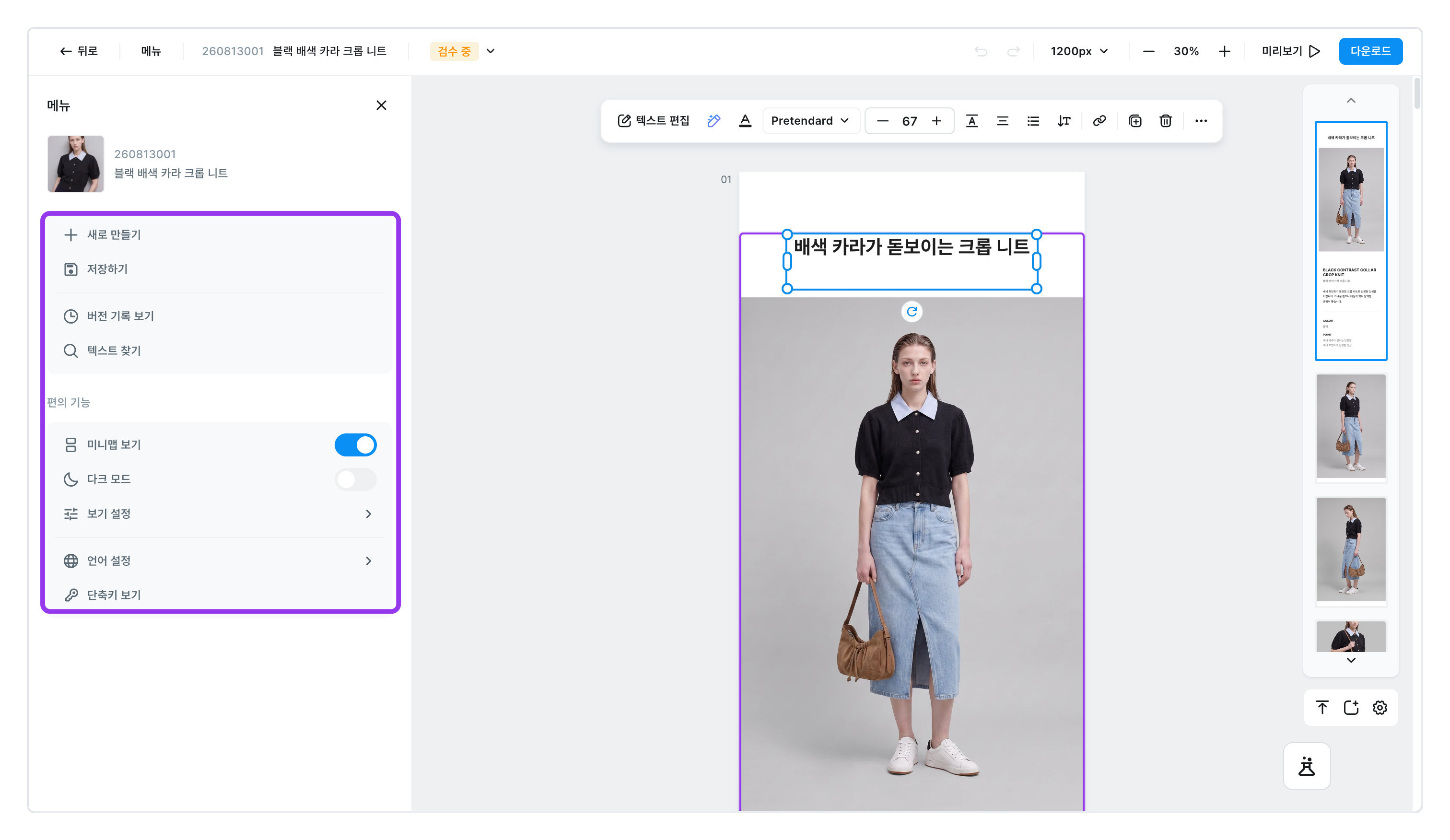
Task: Add a link with the chain icon
Action: 1099,121
